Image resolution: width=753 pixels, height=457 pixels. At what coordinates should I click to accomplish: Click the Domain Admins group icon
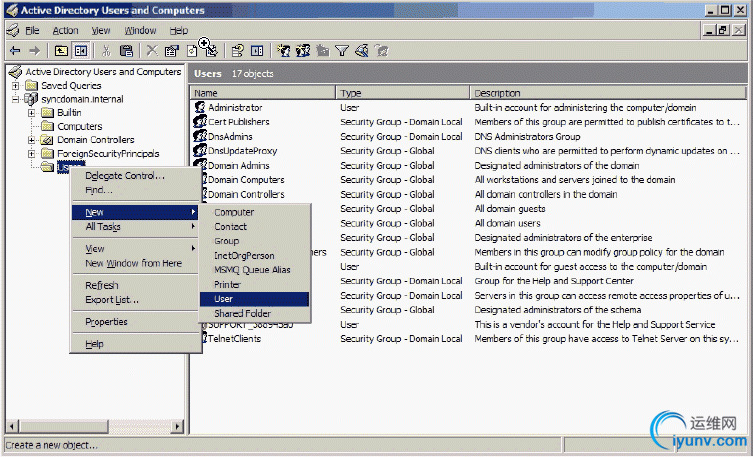click(200, 165)
